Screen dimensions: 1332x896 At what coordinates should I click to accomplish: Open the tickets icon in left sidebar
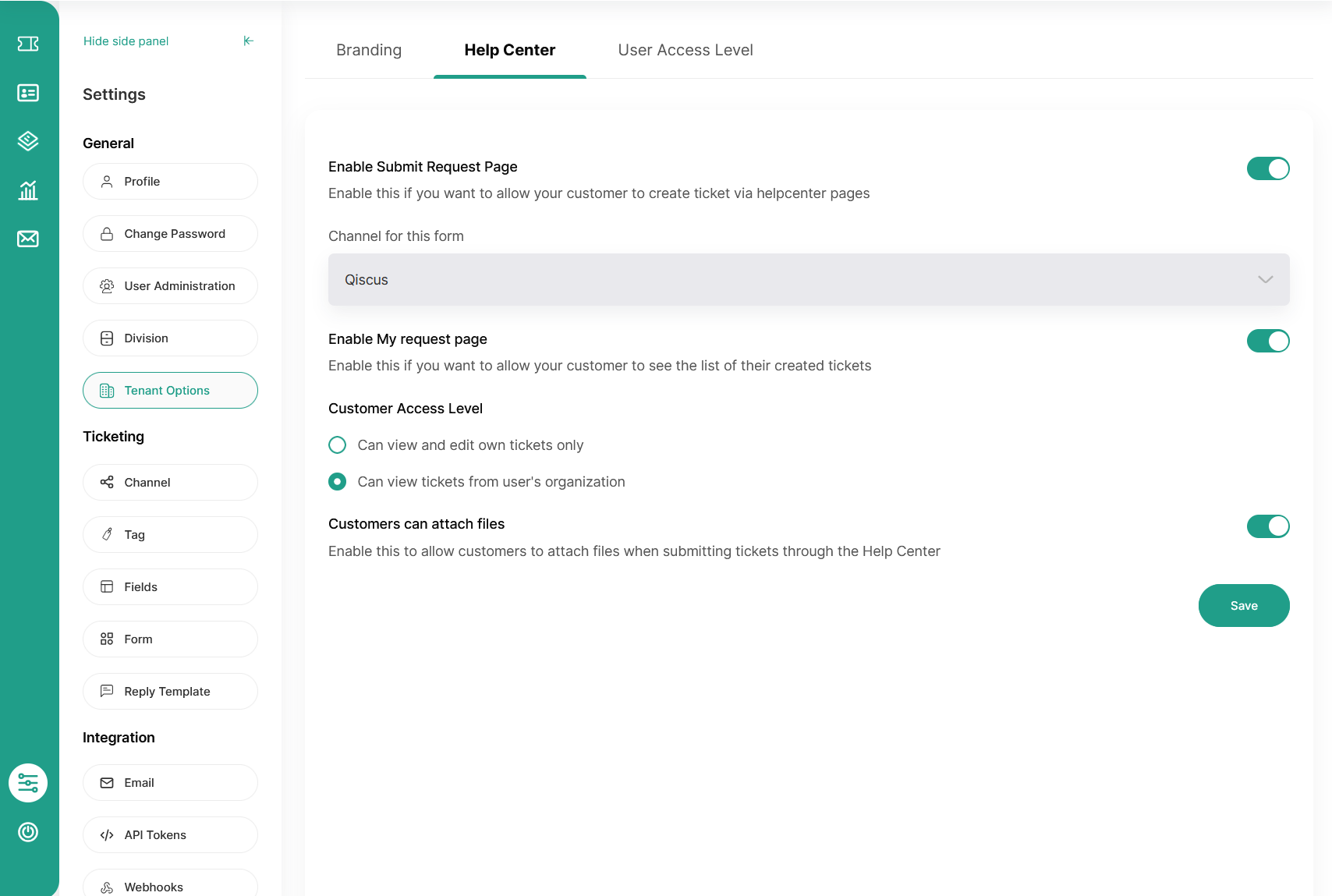tap(28, 44)
